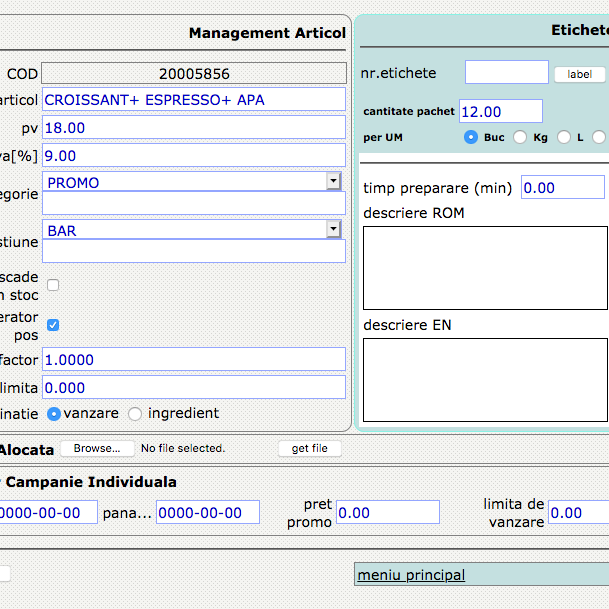
Task: Choose the ingredient radio option
Action: (138, 414)
